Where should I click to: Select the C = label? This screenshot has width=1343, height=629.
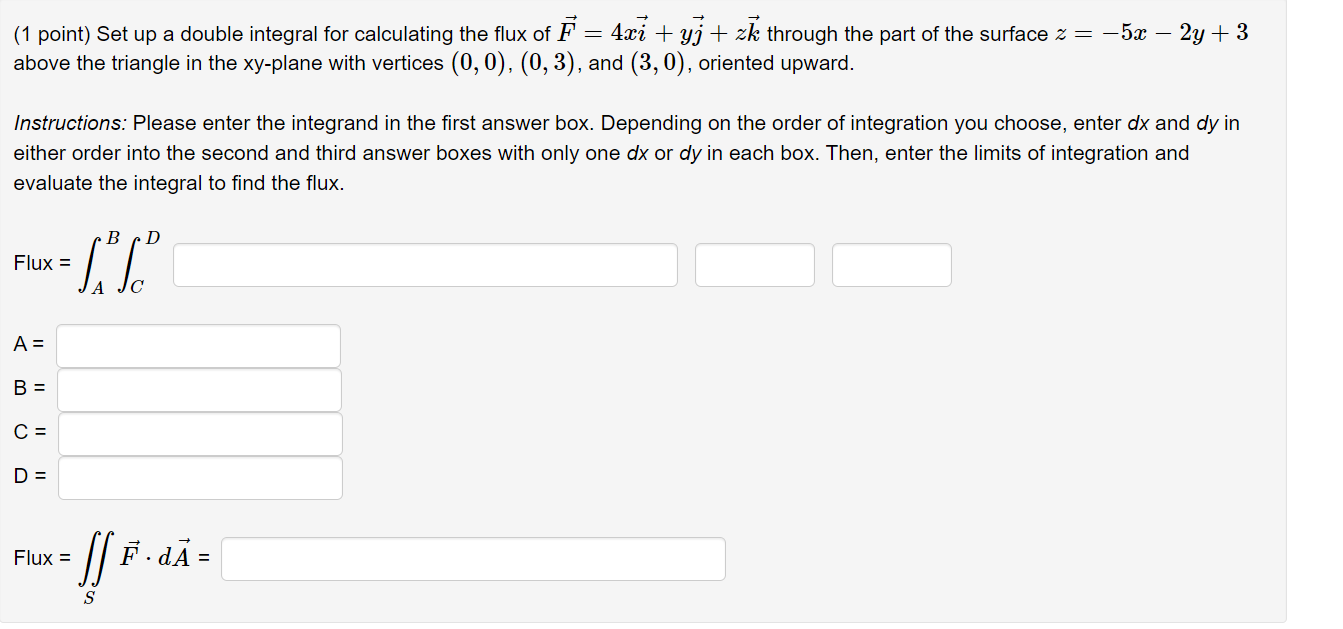(x=27, y=433)
